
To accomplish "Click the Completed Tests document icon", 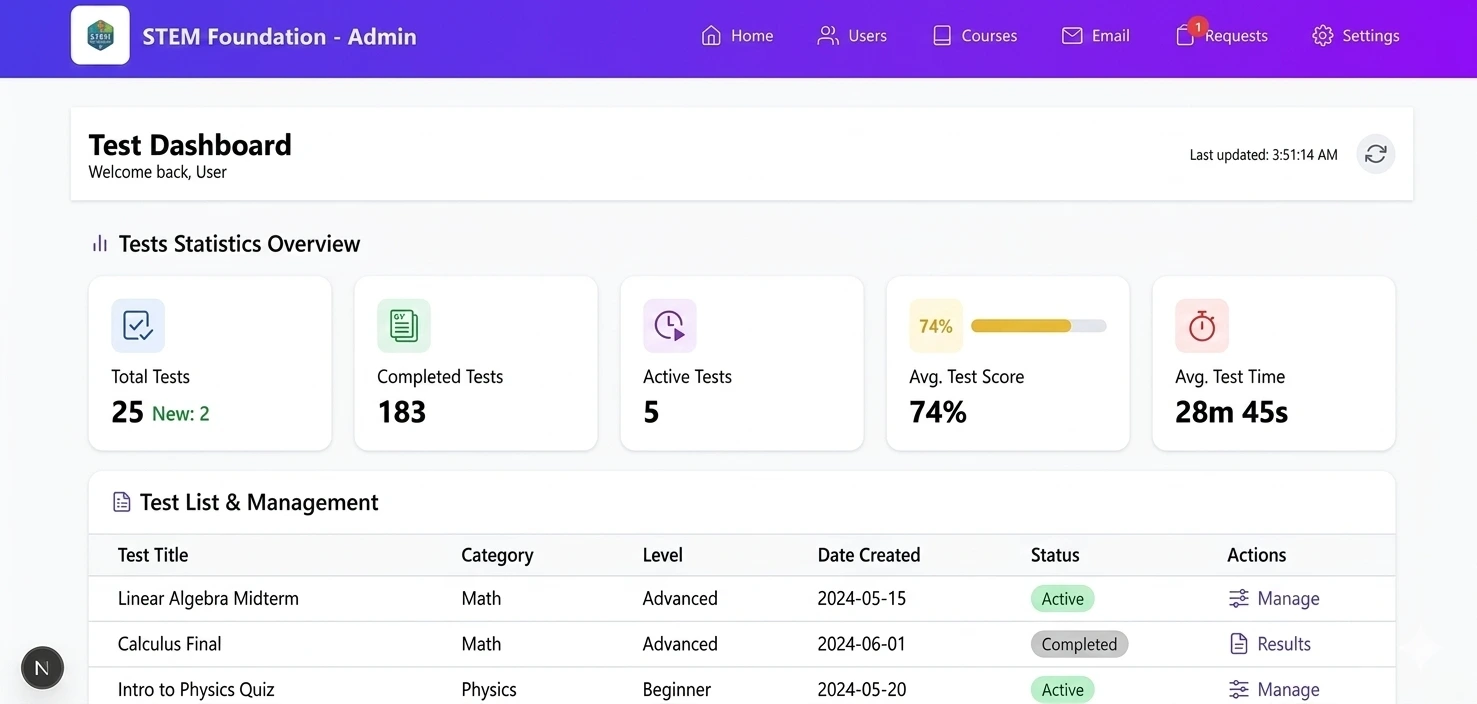I will [x=404, y=326].
